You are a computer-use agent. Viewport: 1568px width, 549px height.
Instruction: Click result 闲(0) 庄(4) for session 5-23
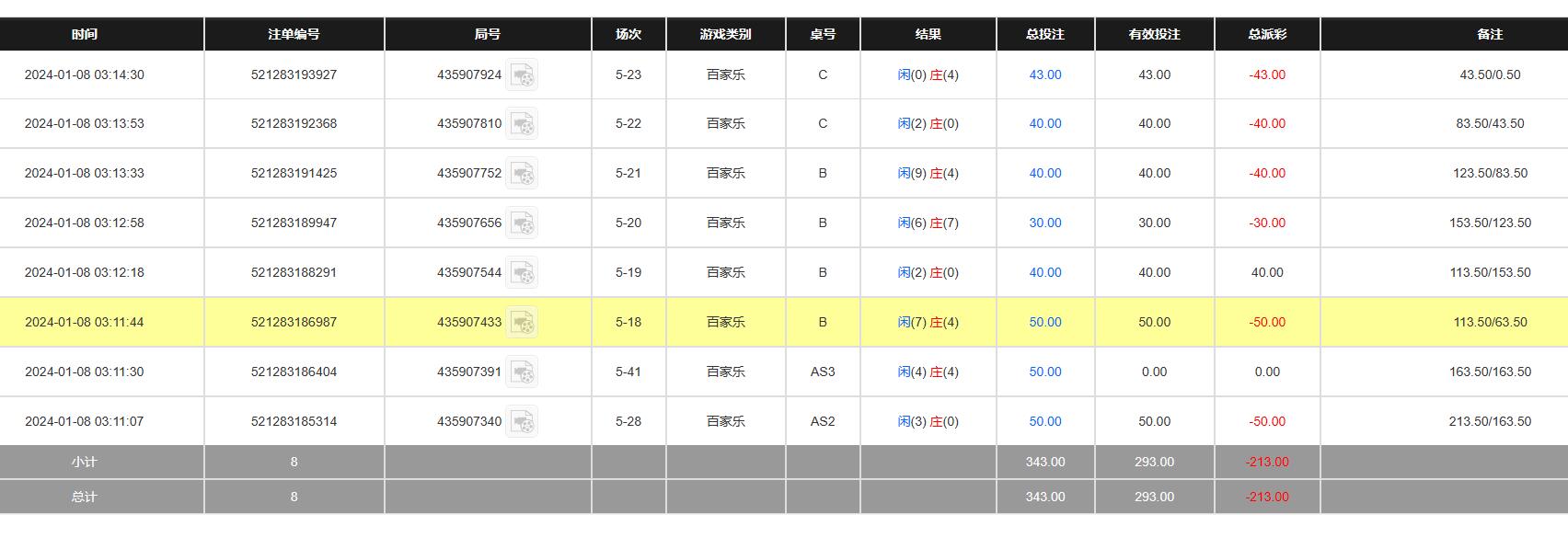pyautogui.click(x=928, y=74)
